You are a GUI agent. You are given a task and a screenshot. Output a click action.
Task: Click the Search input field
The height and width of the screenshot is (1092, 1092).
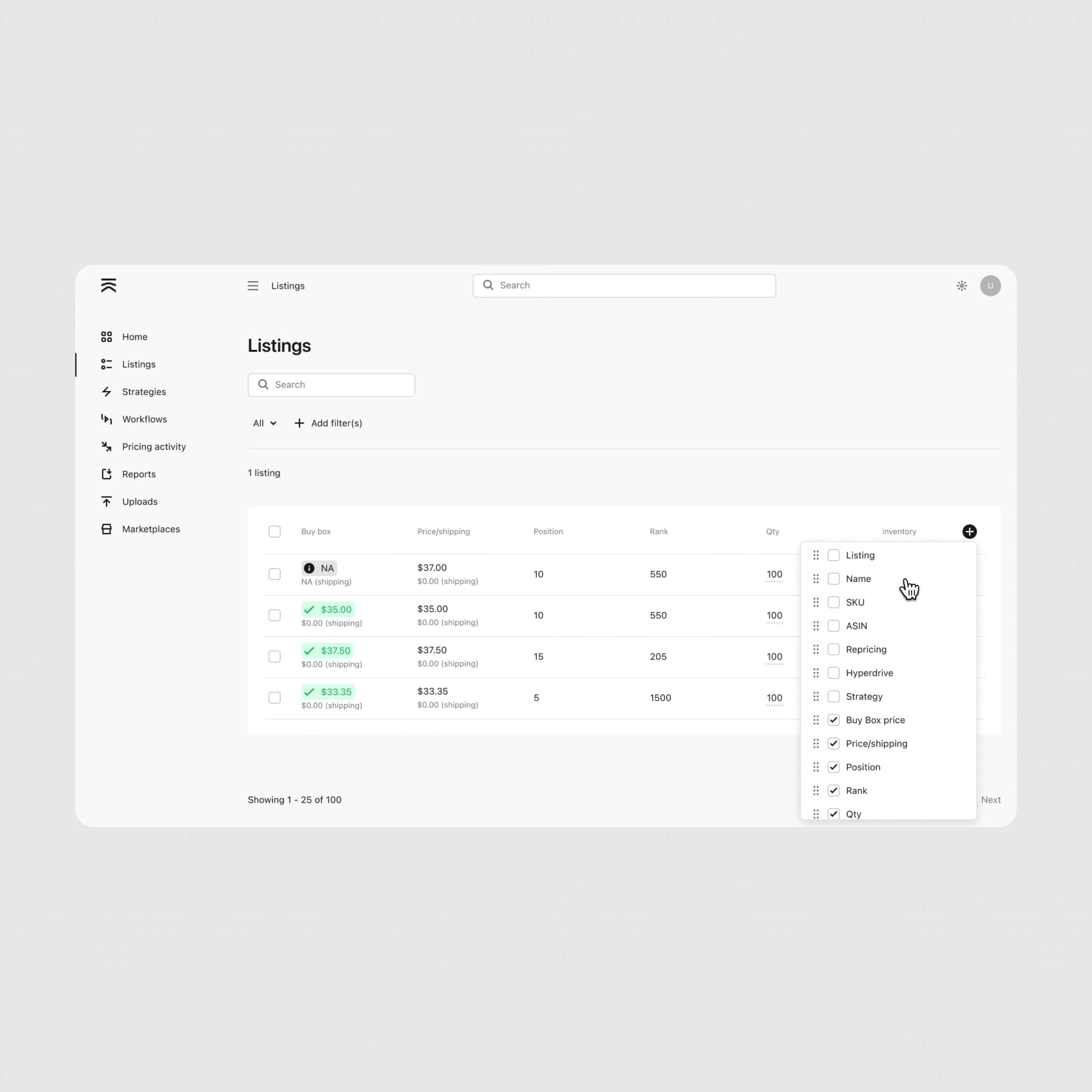(331, 385)
